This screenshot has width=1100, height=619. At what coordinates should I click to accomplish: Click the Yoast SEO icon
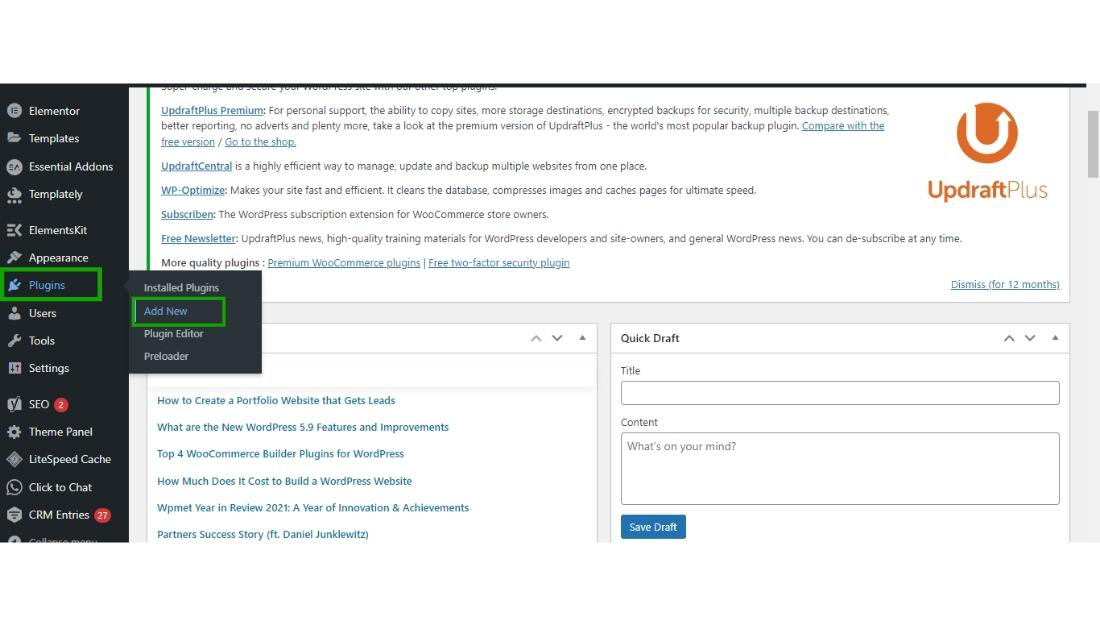click(14, 404)
